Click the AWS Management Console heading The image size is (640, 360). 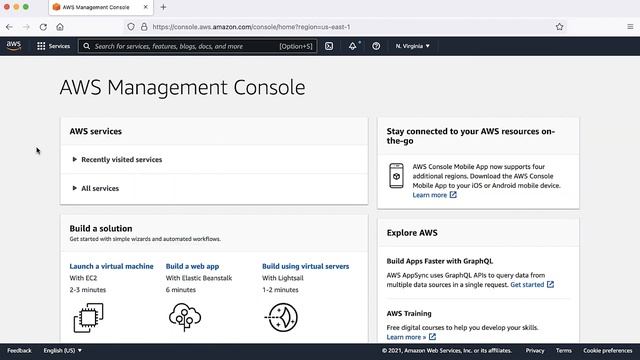(182, 87)
